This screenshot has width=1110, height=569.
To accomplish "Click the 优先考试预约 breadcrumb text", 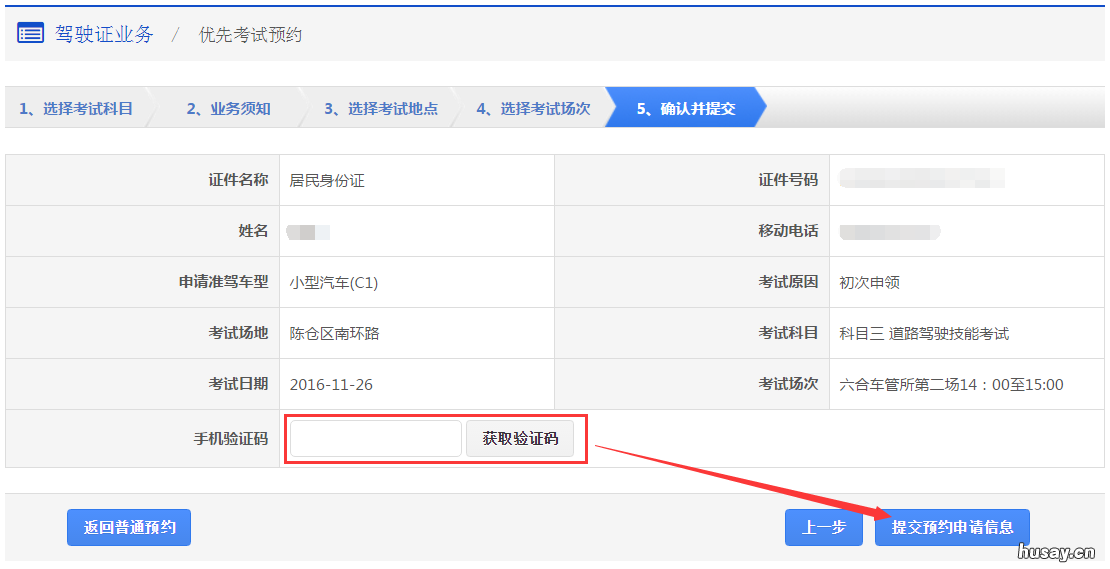I will [250, 35].
